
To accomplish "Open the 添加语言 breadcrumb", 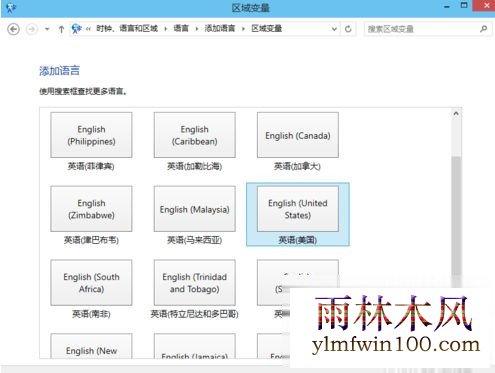I will pyautogui.click(x=220, y=29).
